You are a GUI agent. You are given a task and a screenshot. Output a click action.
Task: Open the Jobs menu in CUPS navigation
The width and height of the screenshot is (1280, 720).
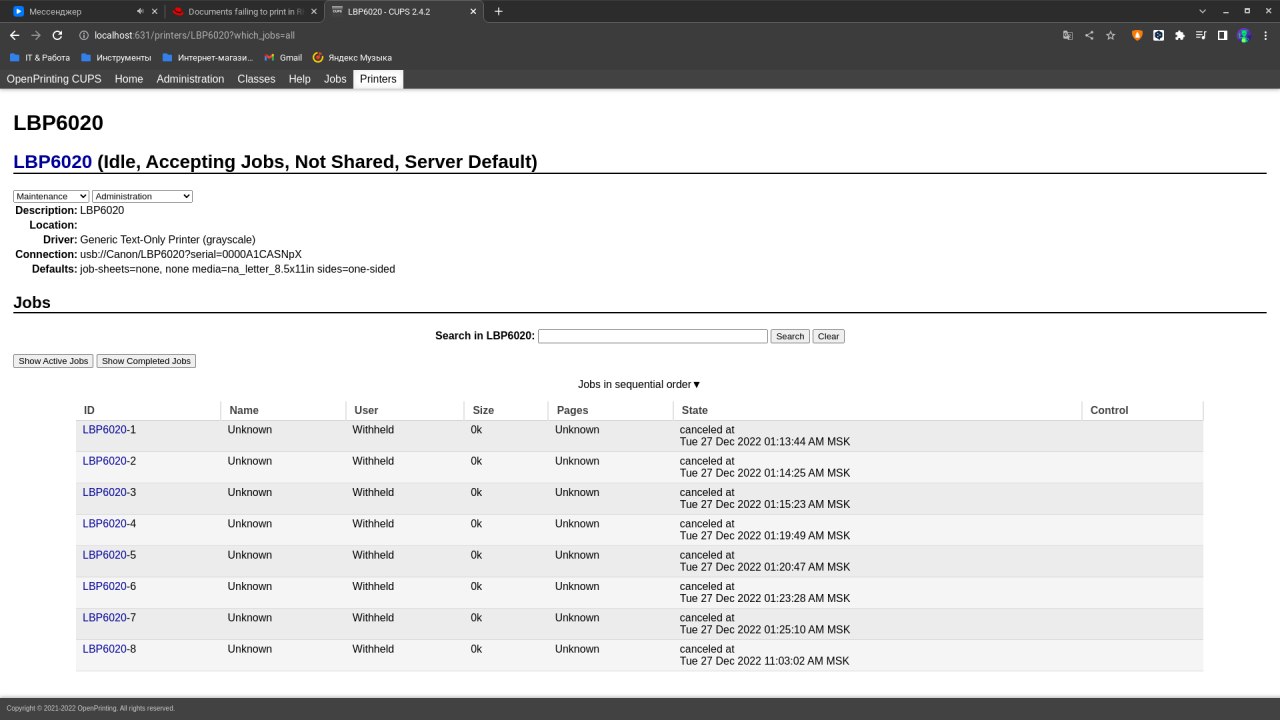tap(335, 79)
